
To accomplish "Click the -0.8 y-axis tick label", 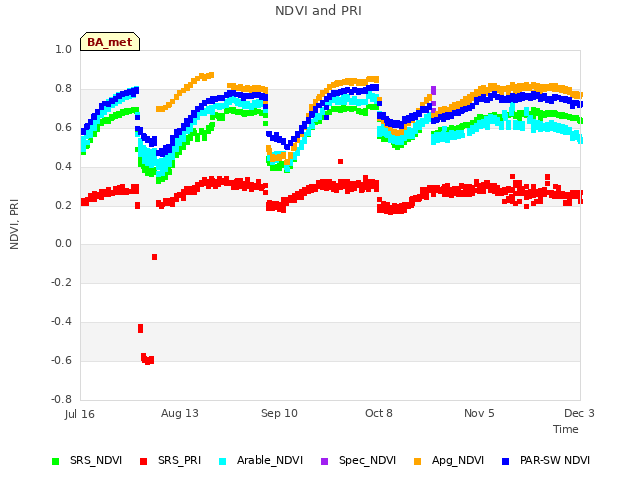I will pos(61,399).
